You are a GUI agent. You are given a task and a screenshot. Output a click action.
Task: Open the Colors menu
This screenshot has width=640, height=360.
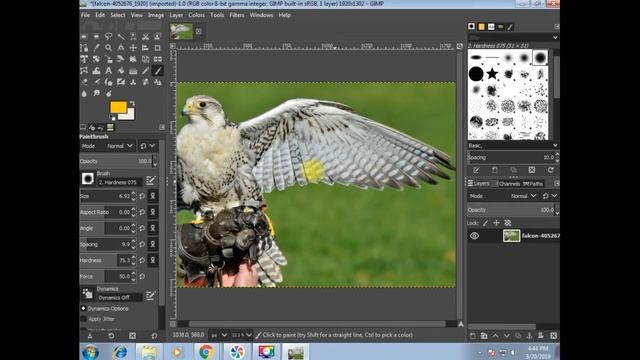(x=196, y=15)
